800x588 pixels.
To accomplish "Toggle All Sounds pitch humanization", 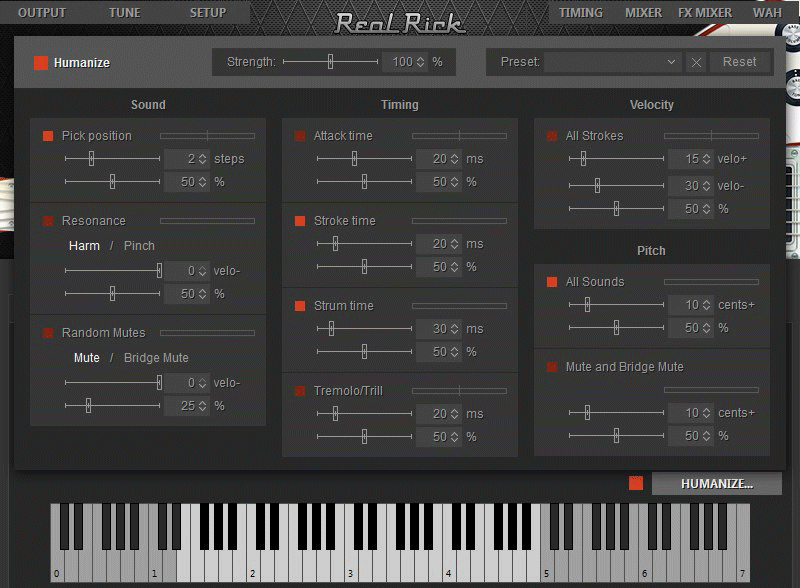I will coord(552,282).
